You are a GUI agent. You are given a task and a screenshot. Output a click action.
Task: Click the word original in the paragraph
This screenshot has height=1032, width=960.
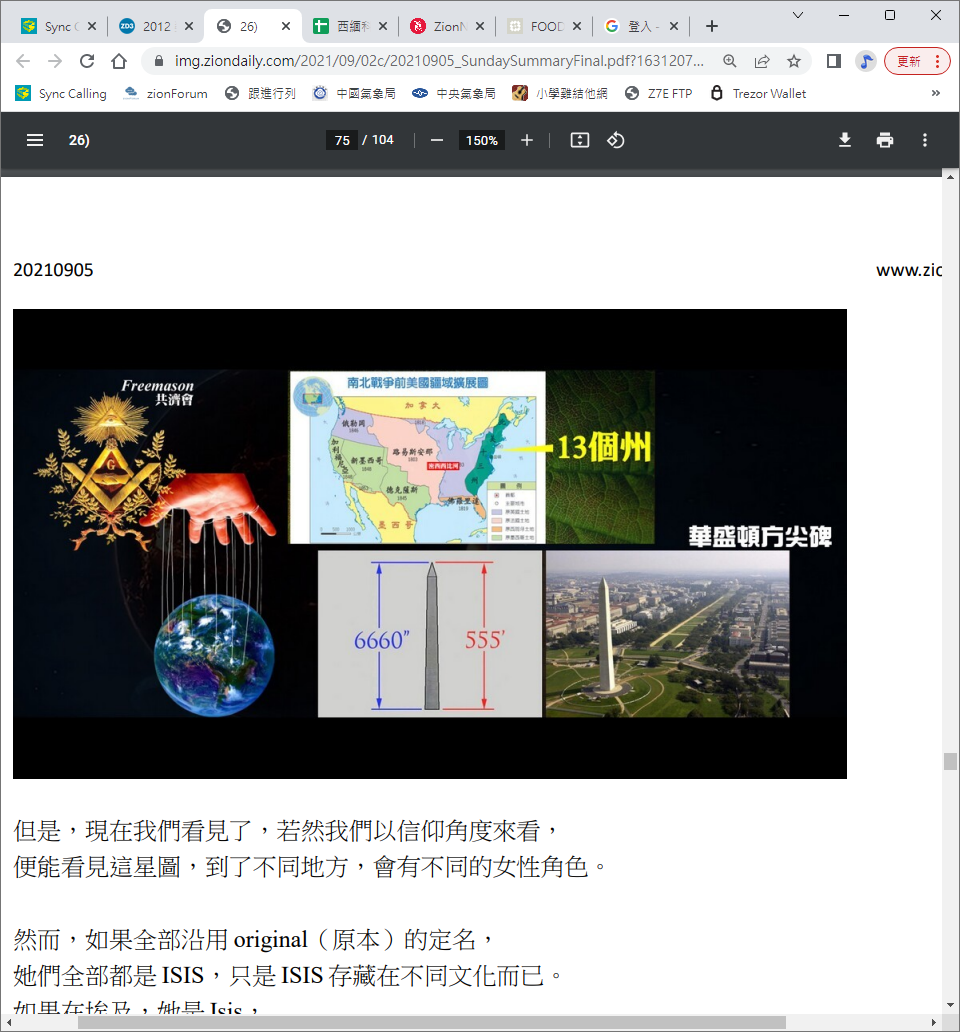[x=270, y=940]
